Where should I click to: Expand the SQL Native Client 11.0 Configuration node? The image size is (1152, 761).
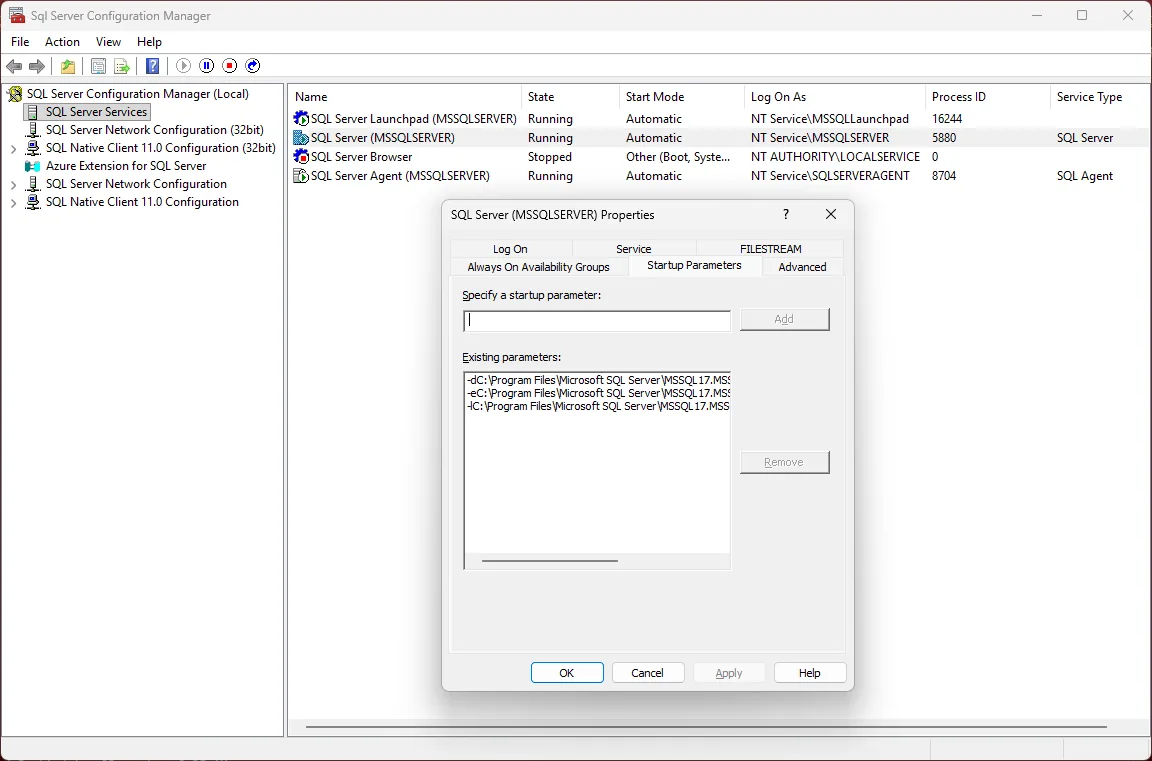pyautogui.click(x=12, y=203)
